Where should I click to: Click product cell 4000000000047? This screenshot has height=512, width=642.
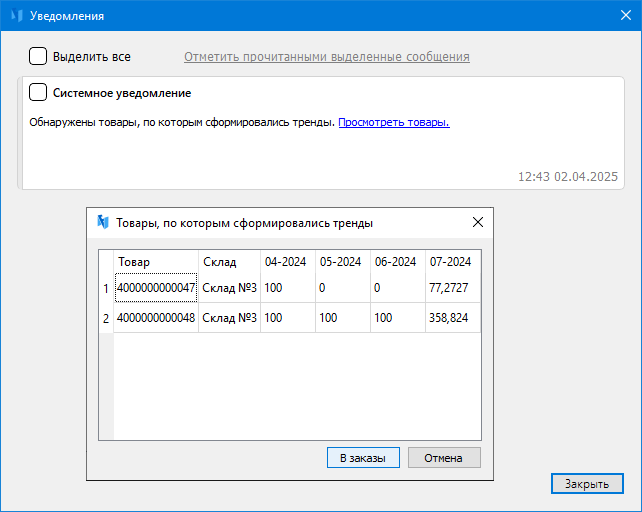pyautogui.click(x=156, y=289)
